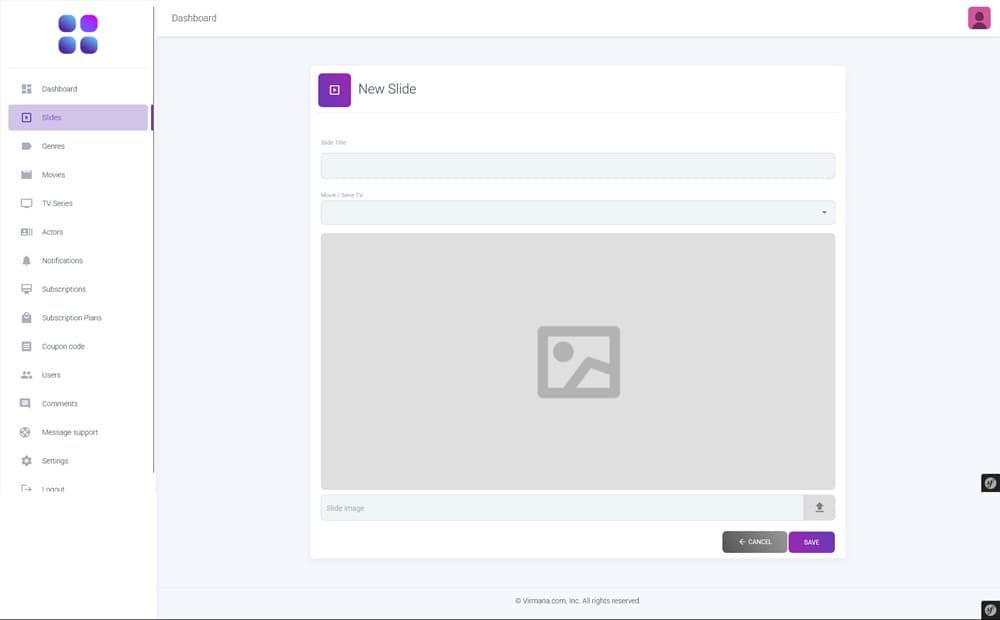This screenshot has width=1000, height=620.
Task: Click the purple New Slide header icon
Action: tap(334, 90)
